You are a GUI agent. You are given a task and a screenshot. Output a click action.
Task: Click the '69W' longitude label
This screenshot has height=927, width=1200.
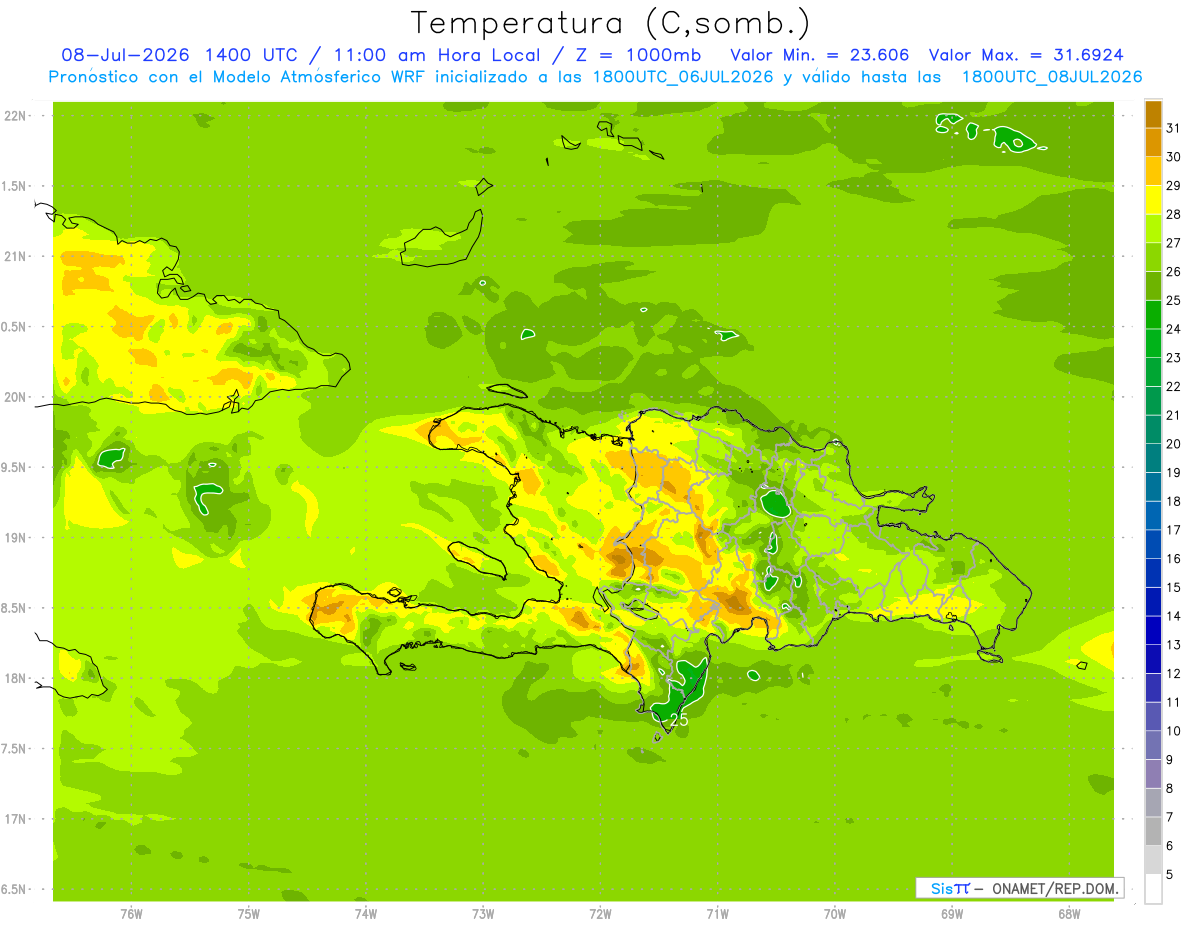(x=952, y=914)
